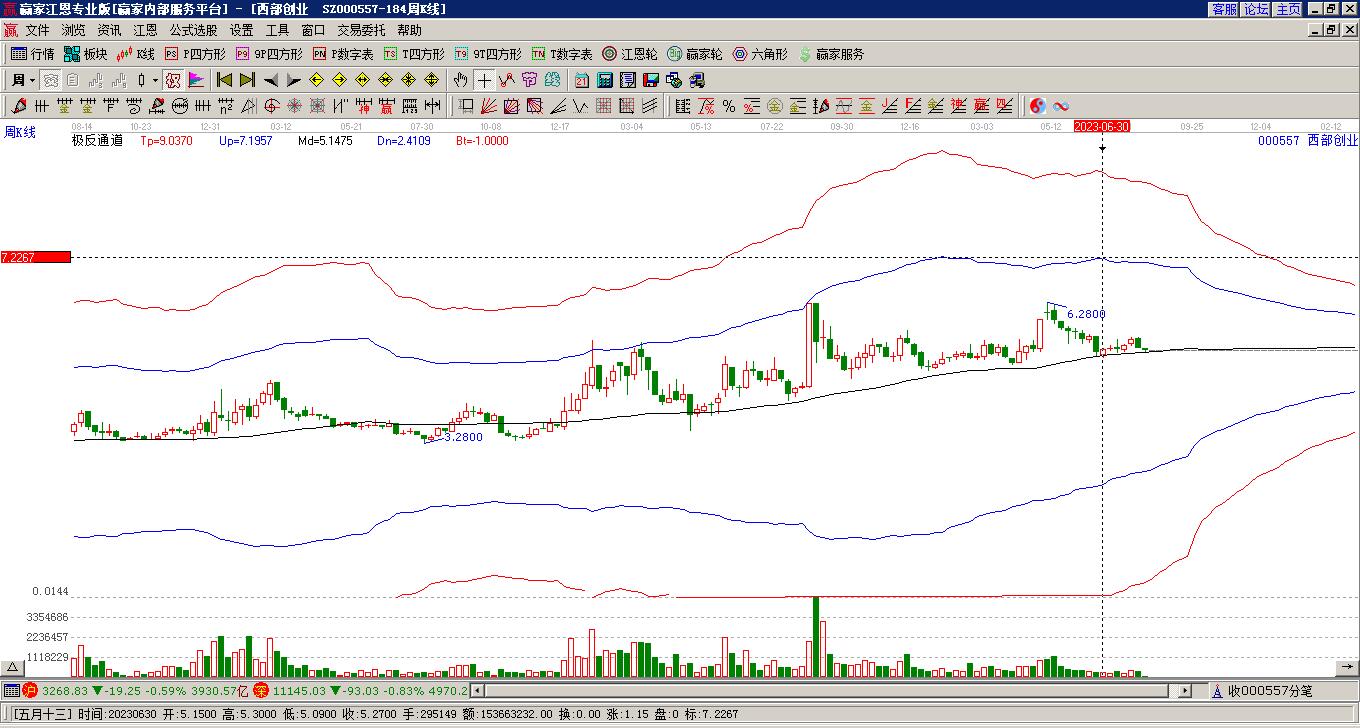This screenshot has height=728, width=1360.
Task: Click the yellow diamond left-arrow icon
Action: click(x=316, y=80)
